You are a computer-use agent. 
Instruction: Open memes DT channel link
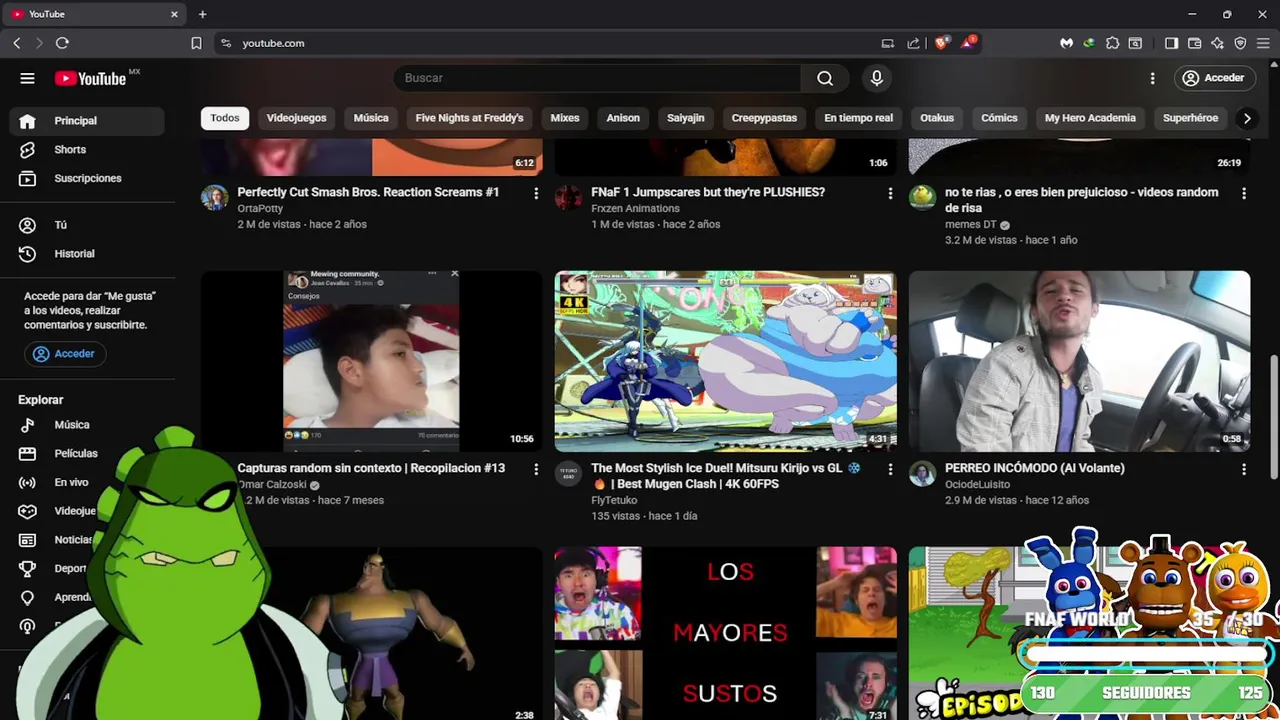971,224
